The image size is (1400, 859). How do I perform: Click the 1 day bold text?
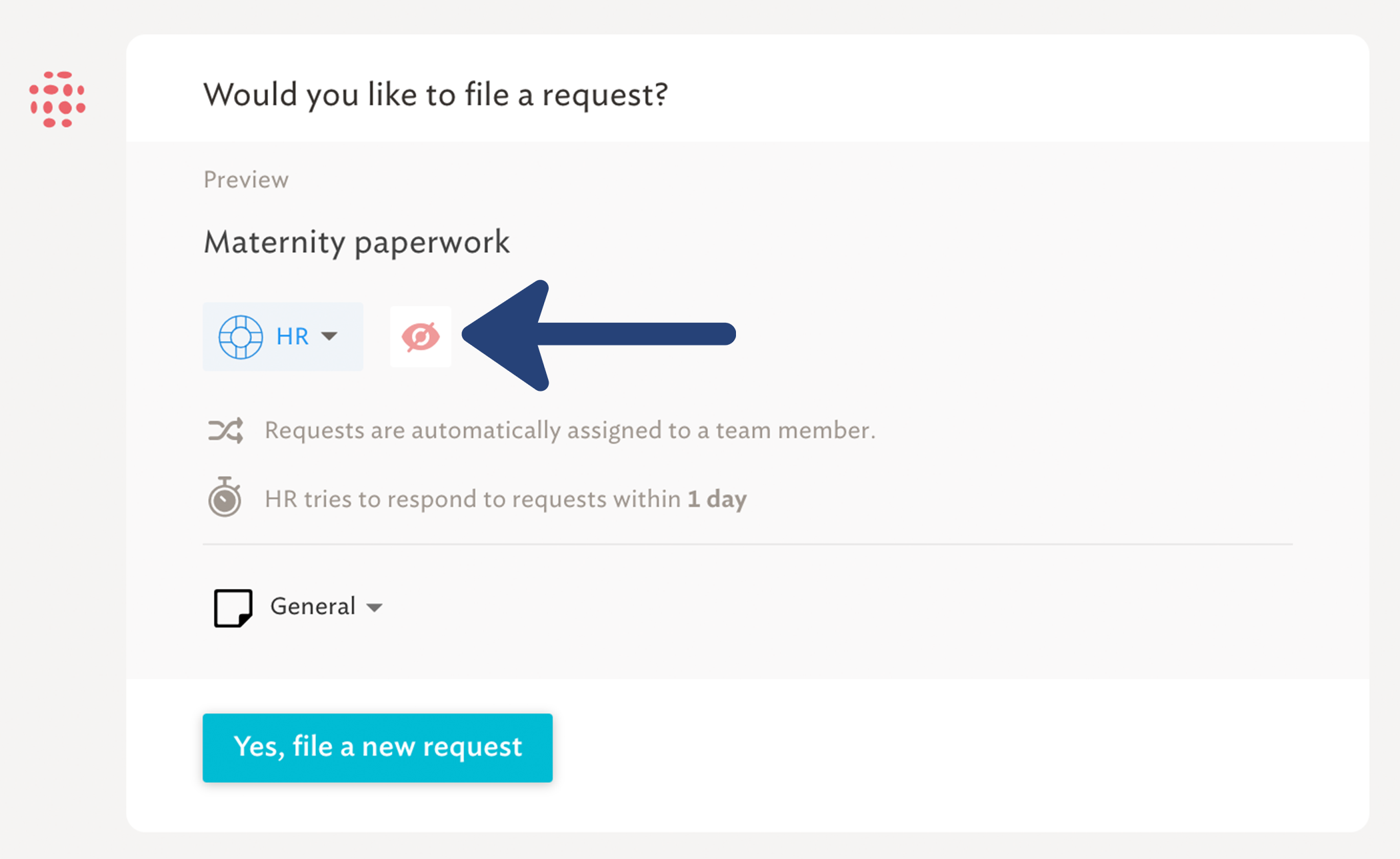tap(717, 500)
